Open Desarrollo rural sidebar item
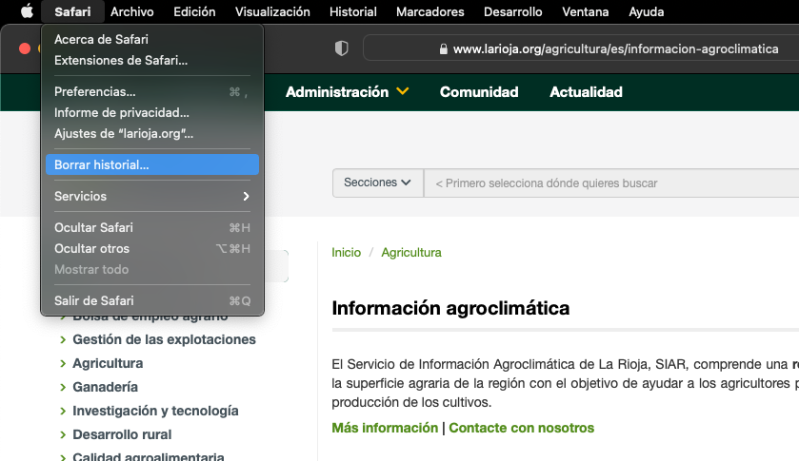The width and height of the screenshot is (800, 462). (122, 435)
